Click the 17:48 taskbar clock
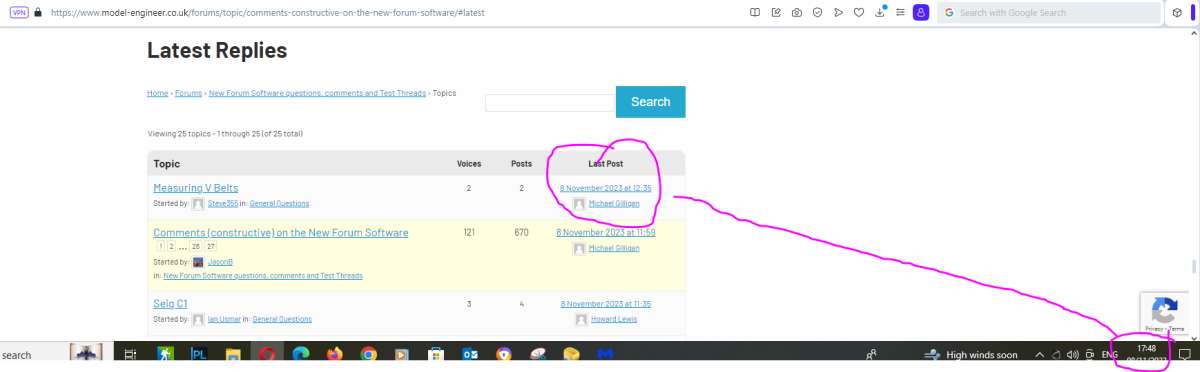Image resolution: width=1200 pixels, height=372 pixels. 1146,348
